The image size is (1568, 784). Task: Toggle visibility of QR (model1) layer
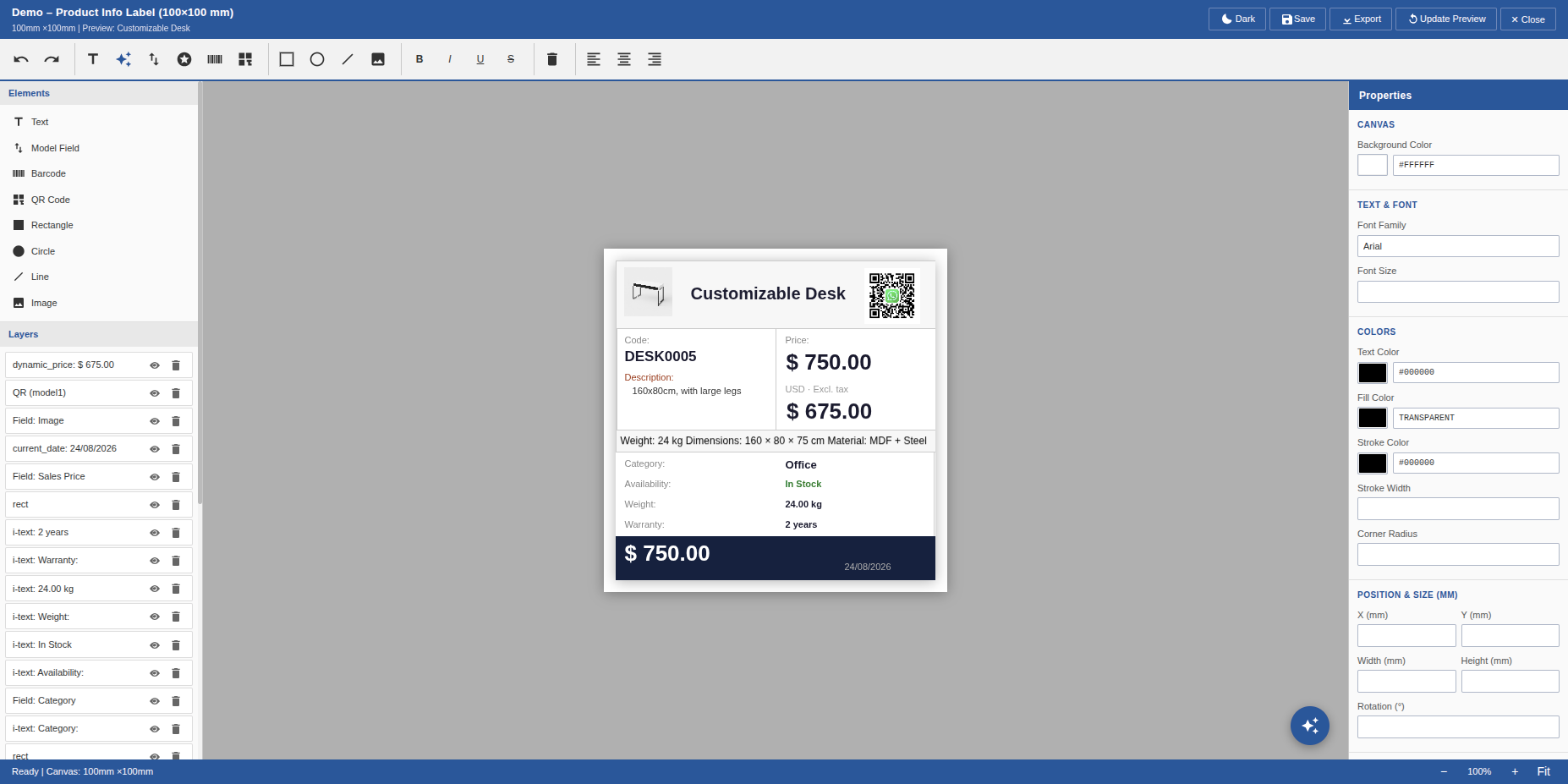155,393
